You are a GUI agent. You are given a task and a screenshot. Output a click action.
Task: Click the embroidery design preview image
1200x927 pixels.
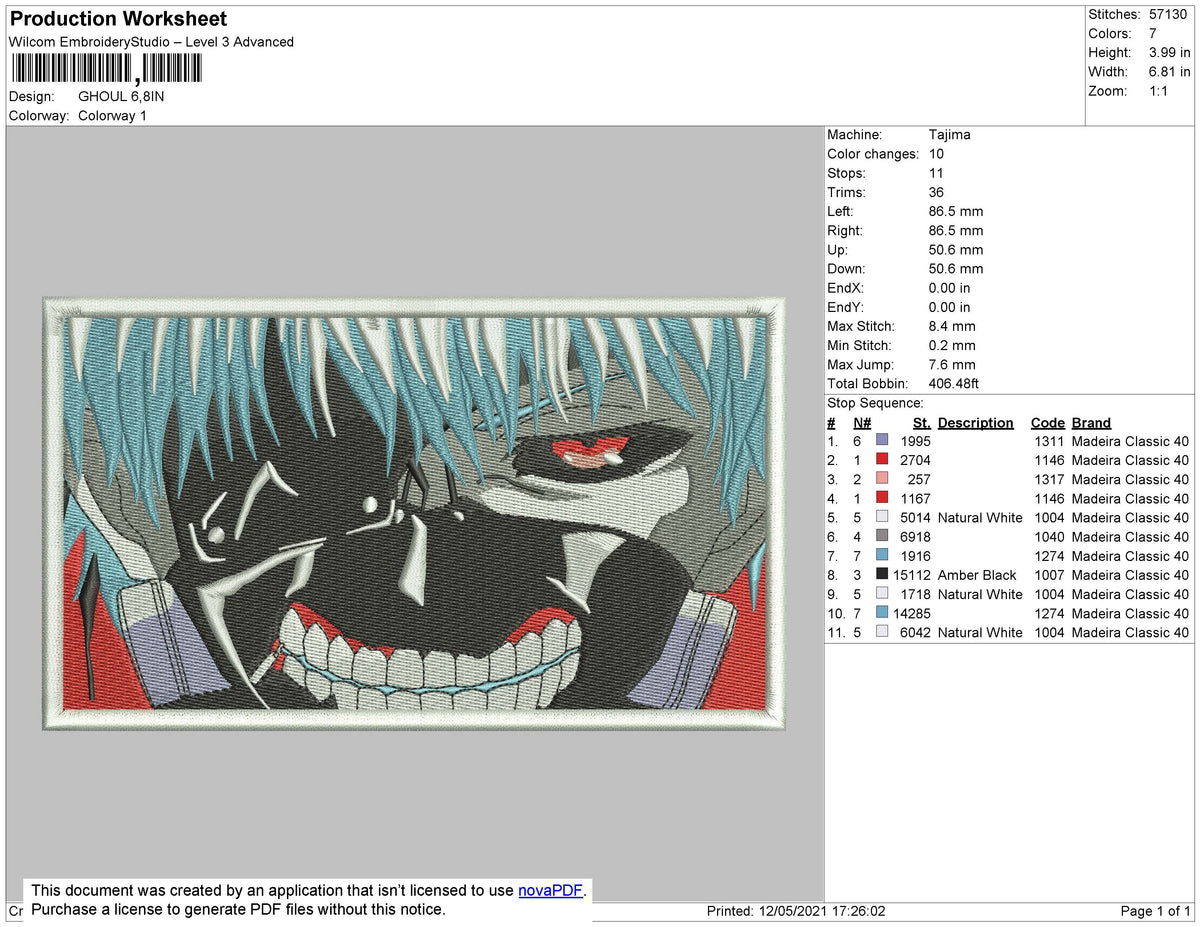tap(414, 513)
